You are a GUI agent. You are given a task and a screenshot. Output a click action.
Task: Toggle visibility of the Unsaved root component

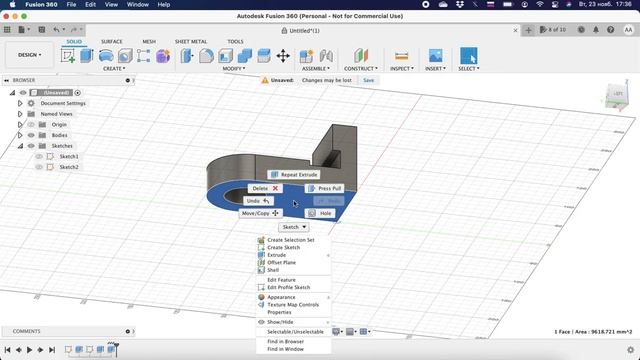(23, 93)
